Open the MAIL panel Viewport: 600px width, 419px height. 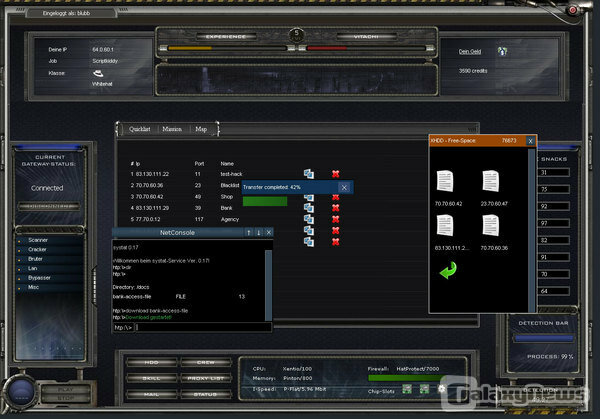pos(151,394)
